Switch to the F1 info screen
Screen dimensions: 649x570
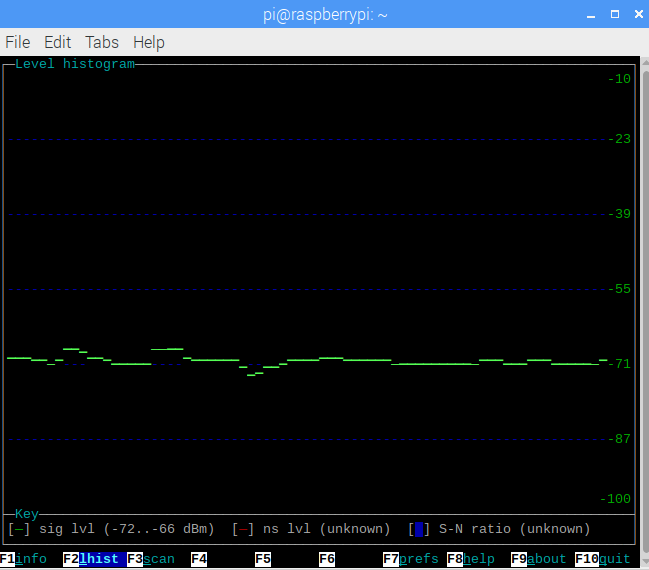click(23, 559)
